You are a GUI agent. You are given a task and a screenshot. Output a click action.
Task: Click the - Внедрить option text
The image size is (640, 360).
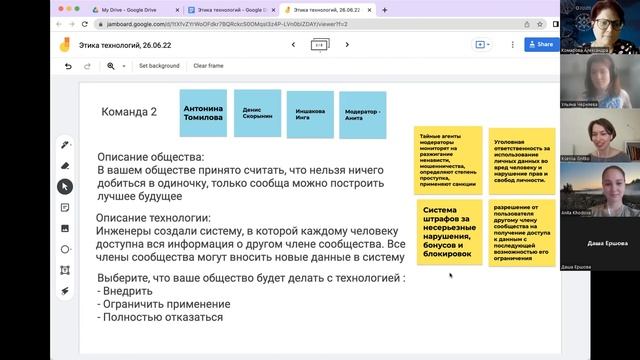(125, 291)
